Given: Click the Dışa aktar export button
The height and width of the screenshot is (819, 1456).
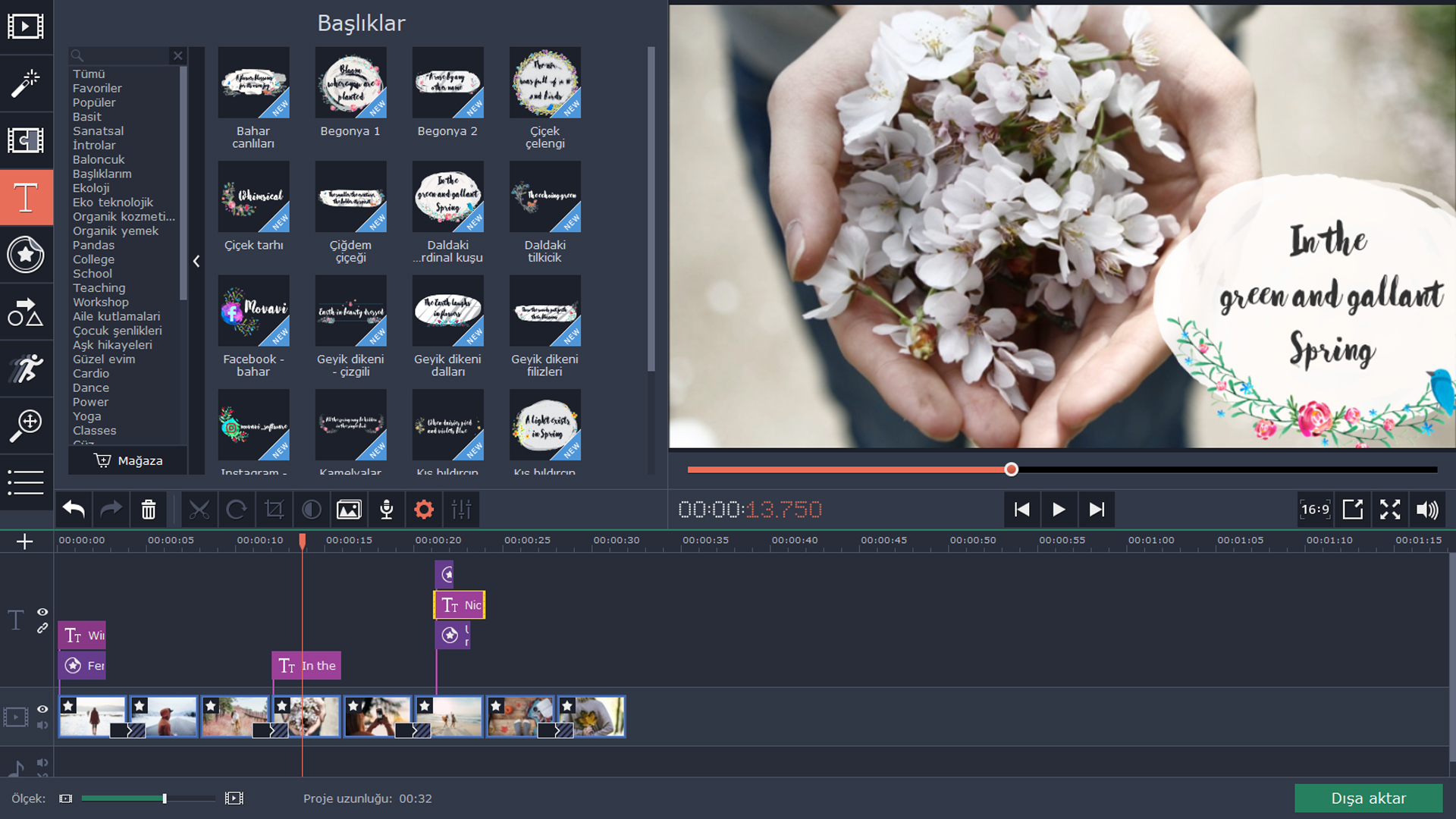Looking at the screenshot, I should click(1368, 798).
